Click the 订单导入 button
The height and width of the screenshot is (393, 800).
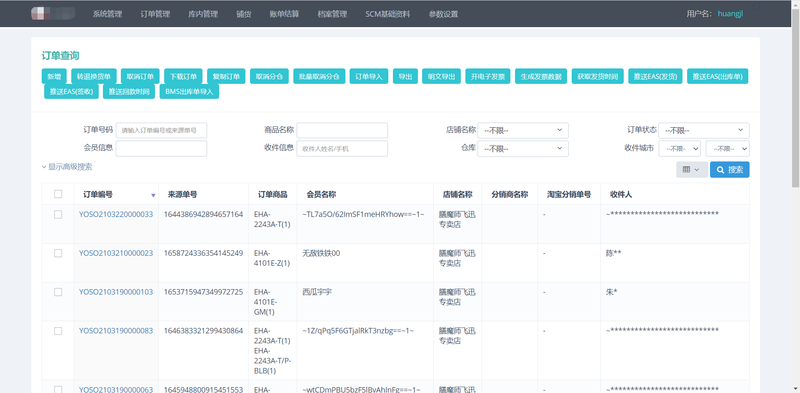tap(369, 76)
